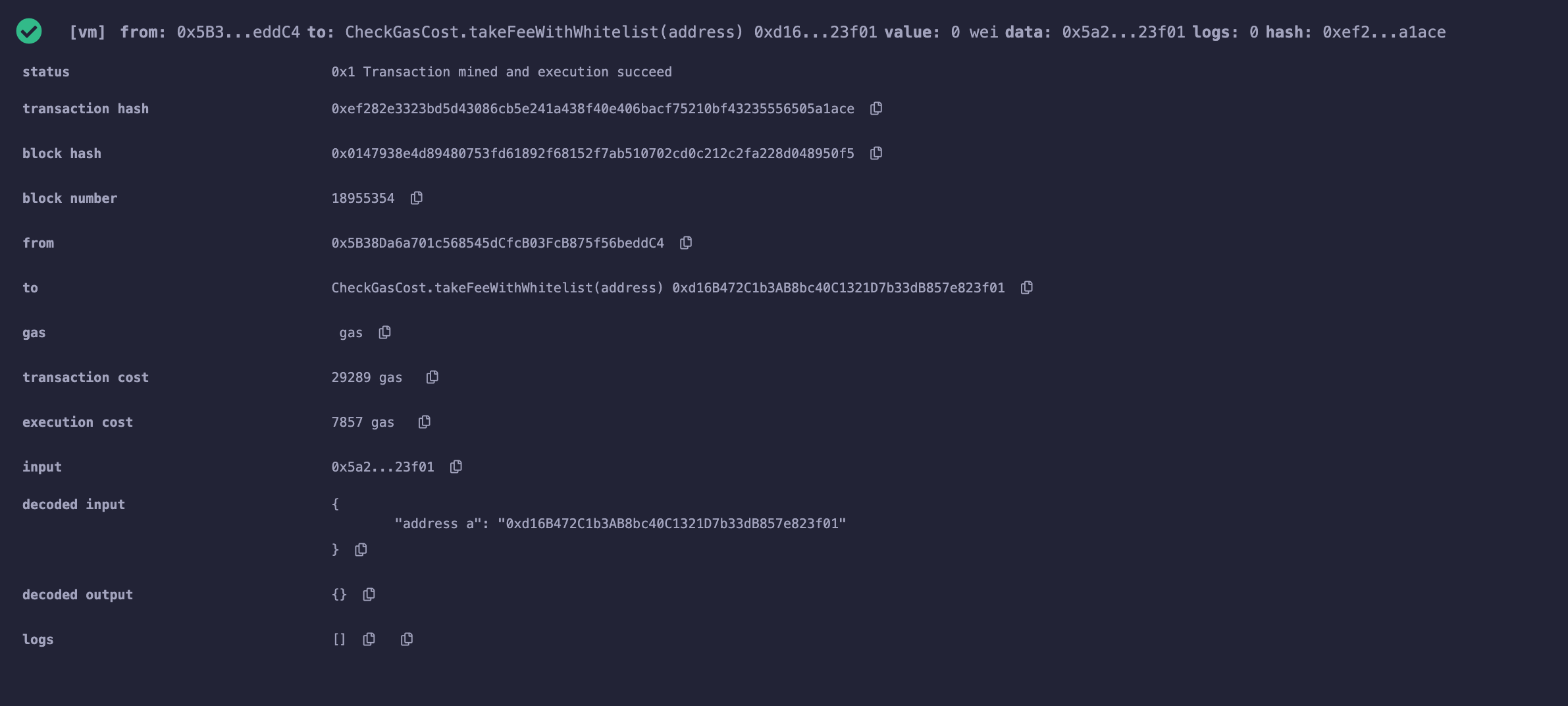Copy the block number 18955354
The image size is (1568, 706).
(x=416, y=198)
